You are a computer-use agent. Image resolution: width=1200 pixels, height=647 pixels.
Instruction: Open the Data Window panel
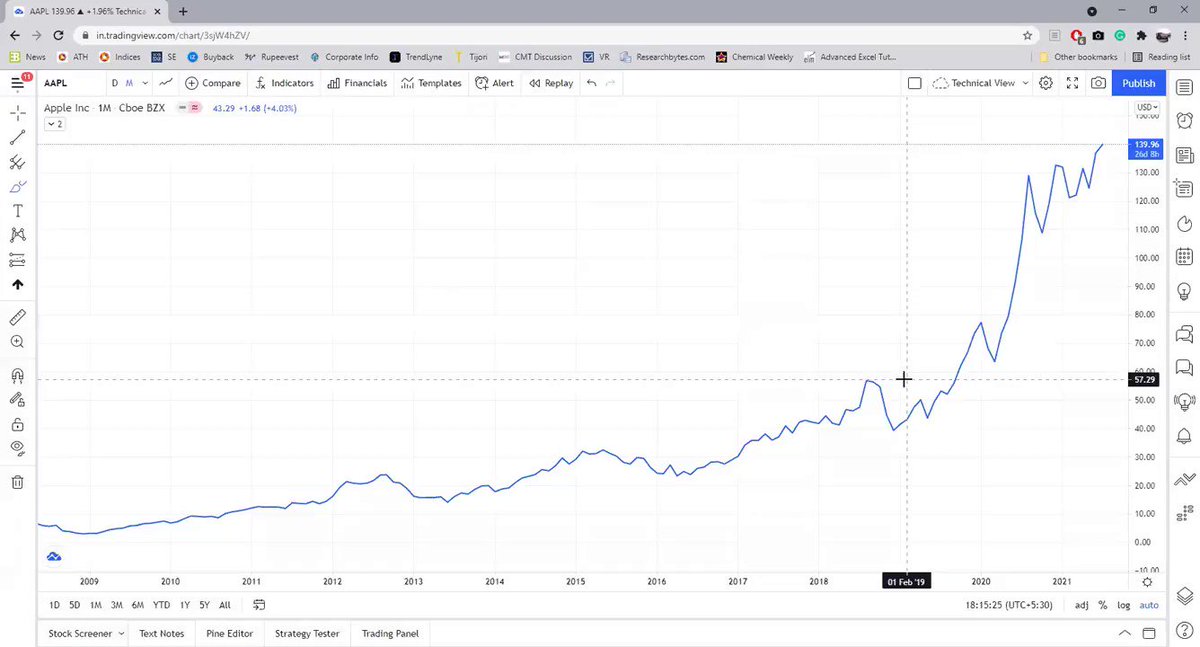(x=1185, y=188)
